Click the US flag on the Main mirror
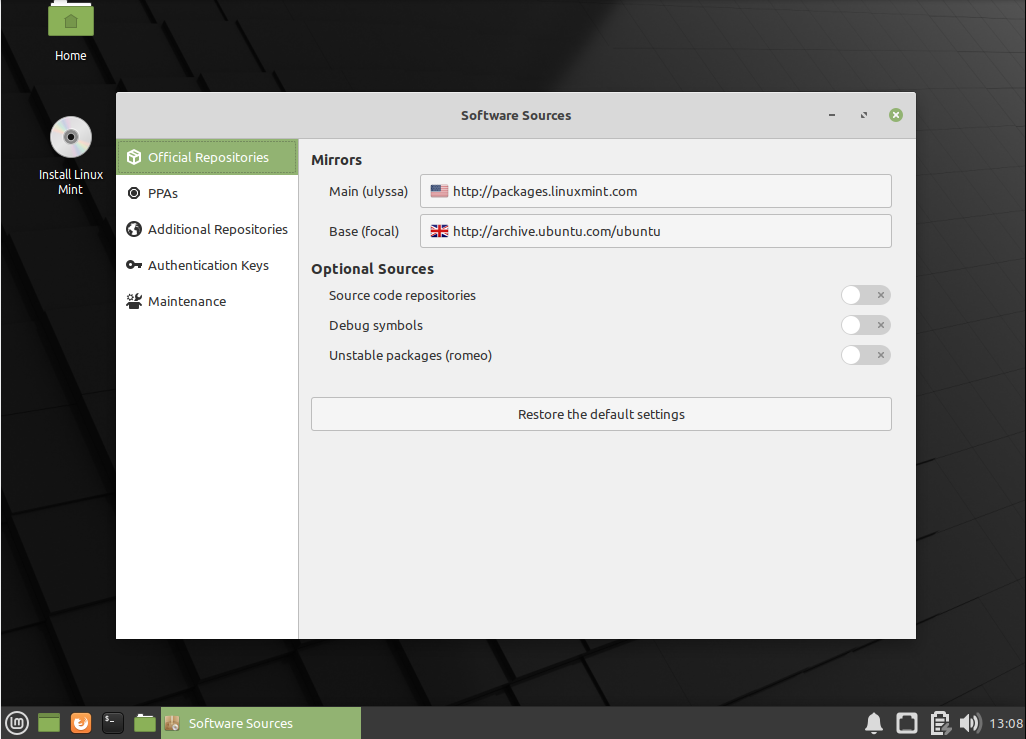Screen dimensions: 1026x739 click(439, 191)
